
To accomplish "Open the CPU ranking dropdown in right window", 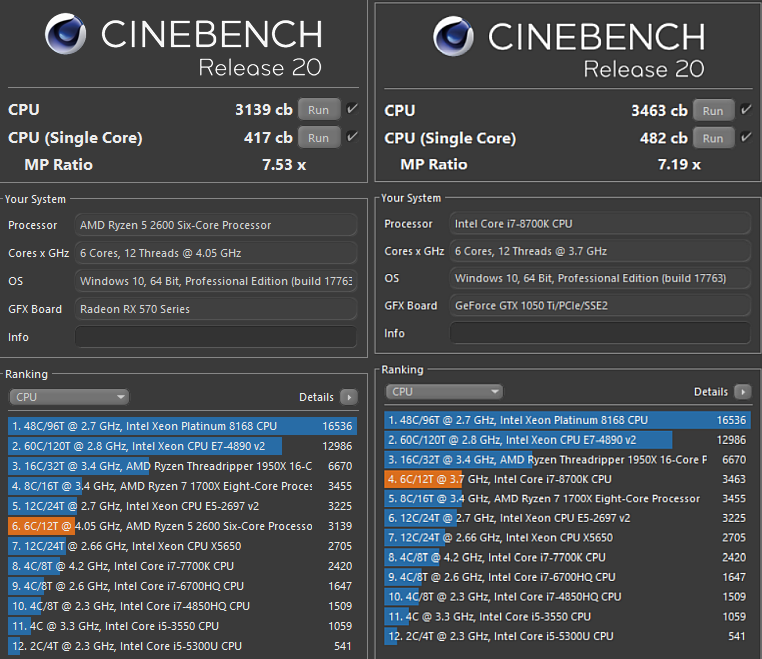I will click(444, 391).
